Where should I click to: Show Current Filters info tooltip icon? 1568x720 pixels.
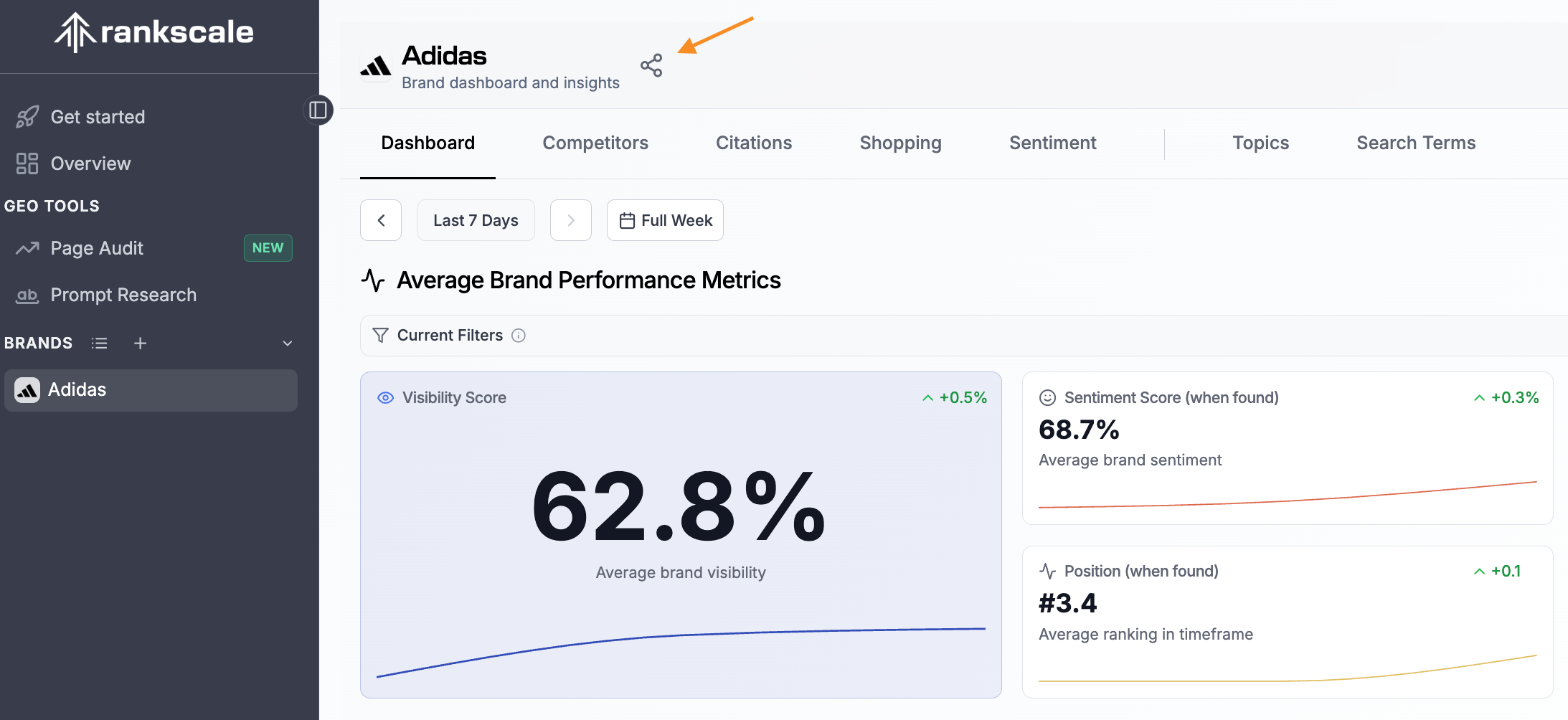click(519, 336)
